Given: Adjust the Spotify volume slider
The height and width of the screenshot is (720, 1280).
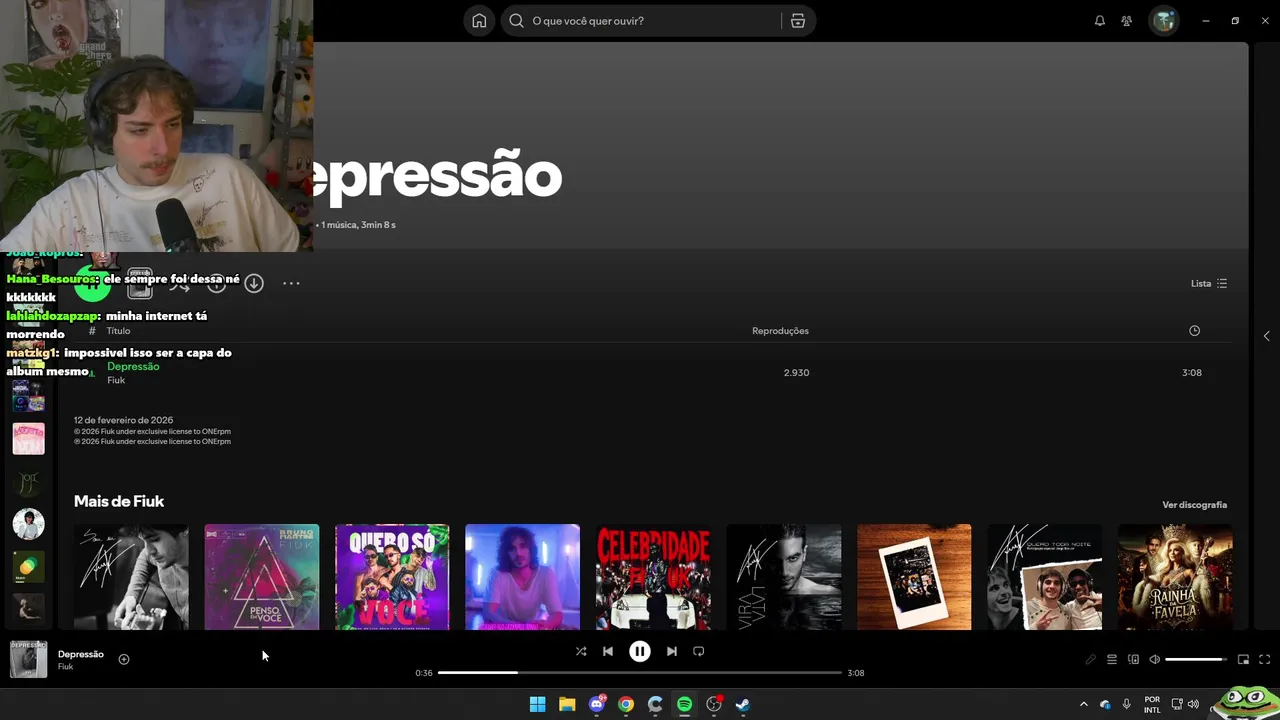Looking at the screenshot, I should pos(1195,660).
